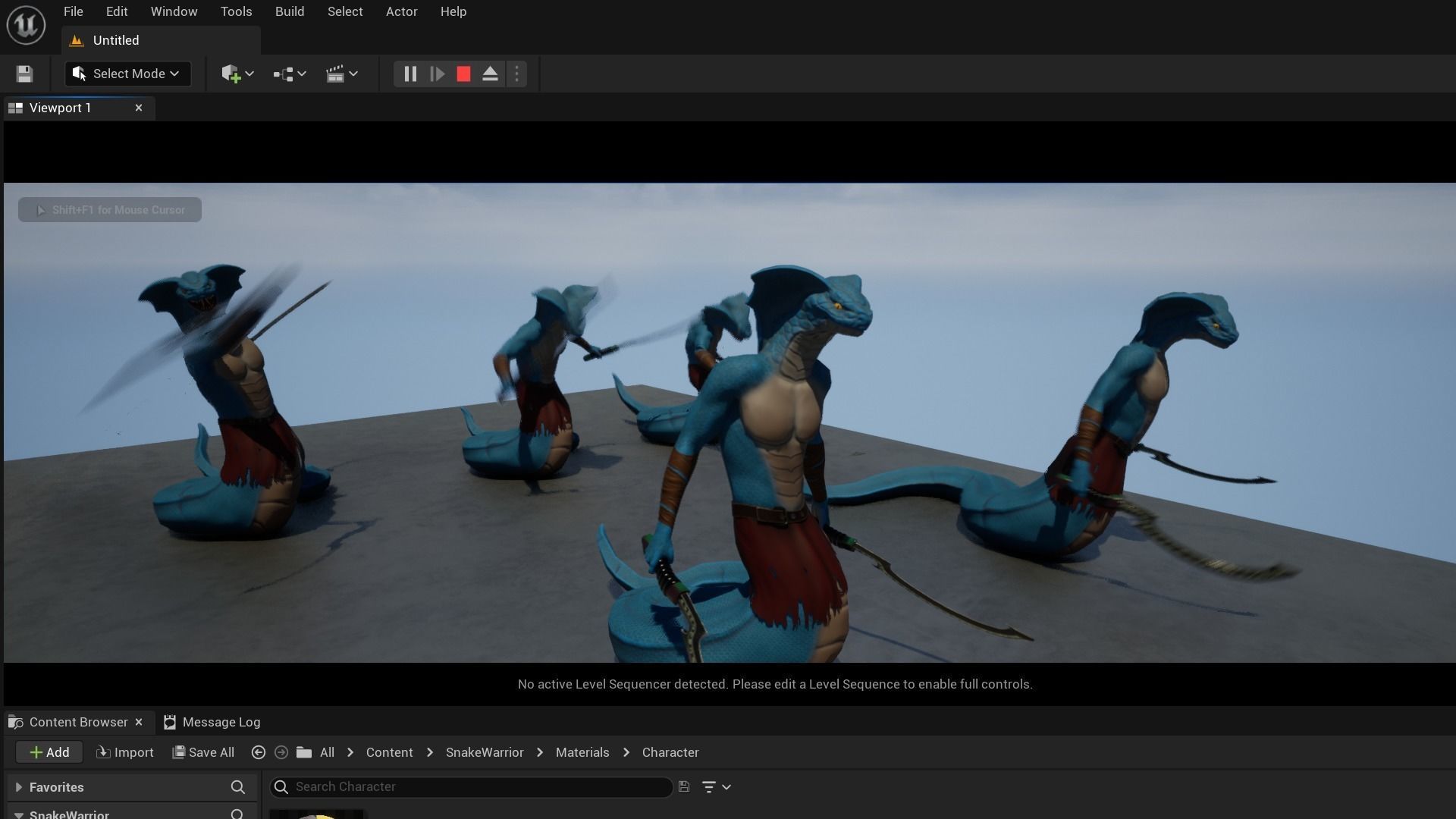The width and height of the screenshot is (1456, 819).
Task: Expand the Favorites section
Action: coord(19,787)
